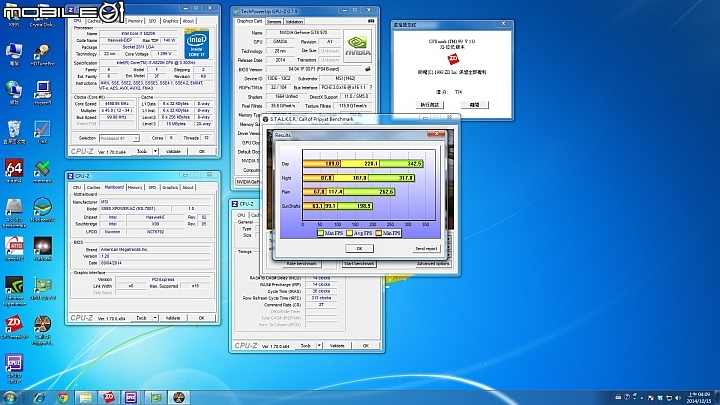Screen dimensions: 720x405
Task: Click the Intel Core i7 logo in CPU-Z
Action: pos(197,44)
